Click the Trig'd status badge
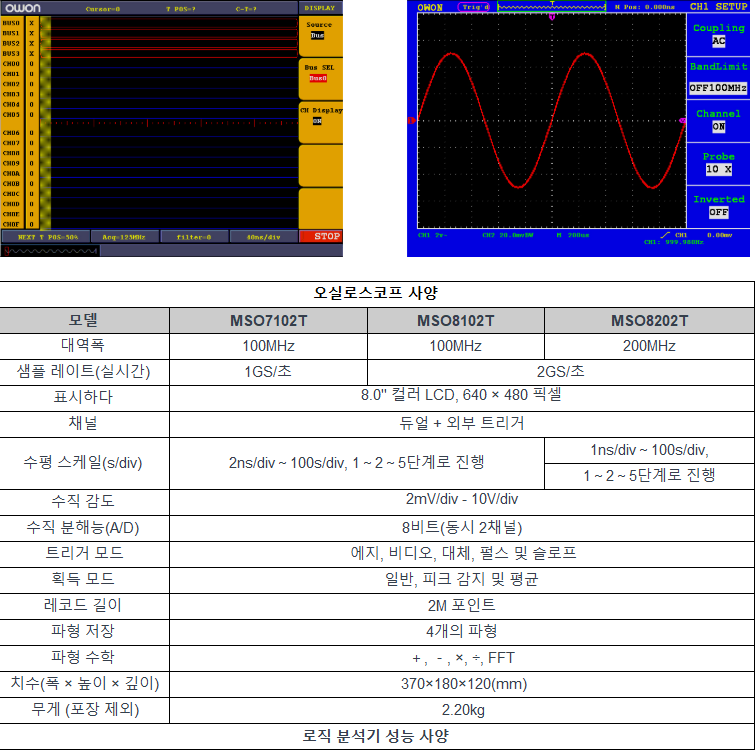The height and width of the screenshot is (750, 755). click(475, 7)
